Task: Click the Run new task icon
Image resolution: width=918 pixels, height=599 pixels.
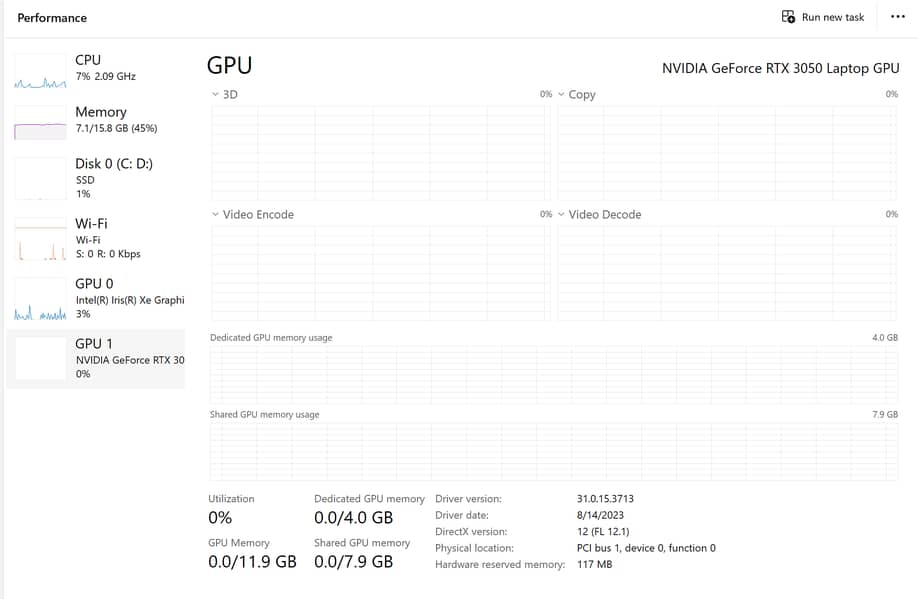Action: 788,17
